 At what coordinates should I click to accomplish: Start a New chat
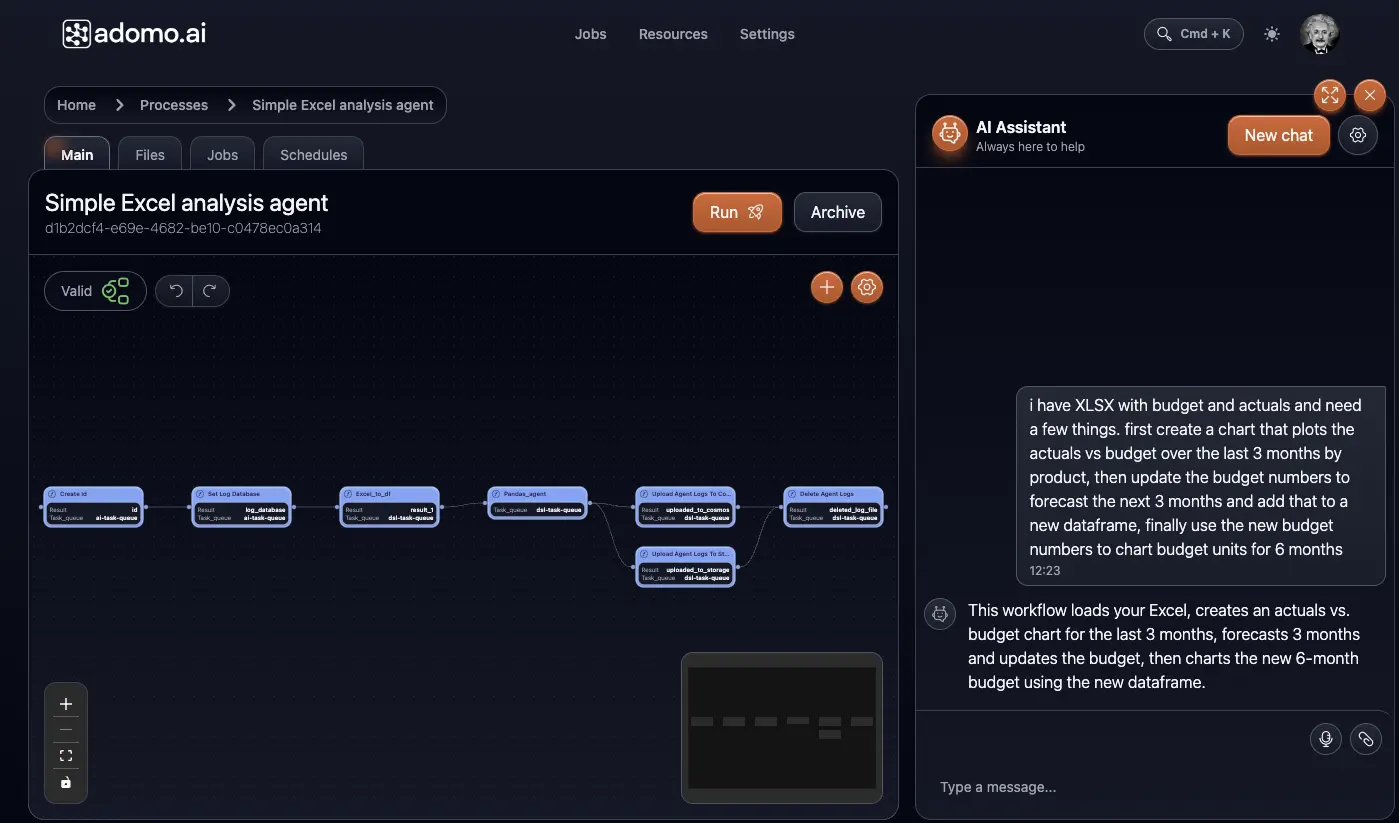pyautogui.click(x=1278, y=135)
